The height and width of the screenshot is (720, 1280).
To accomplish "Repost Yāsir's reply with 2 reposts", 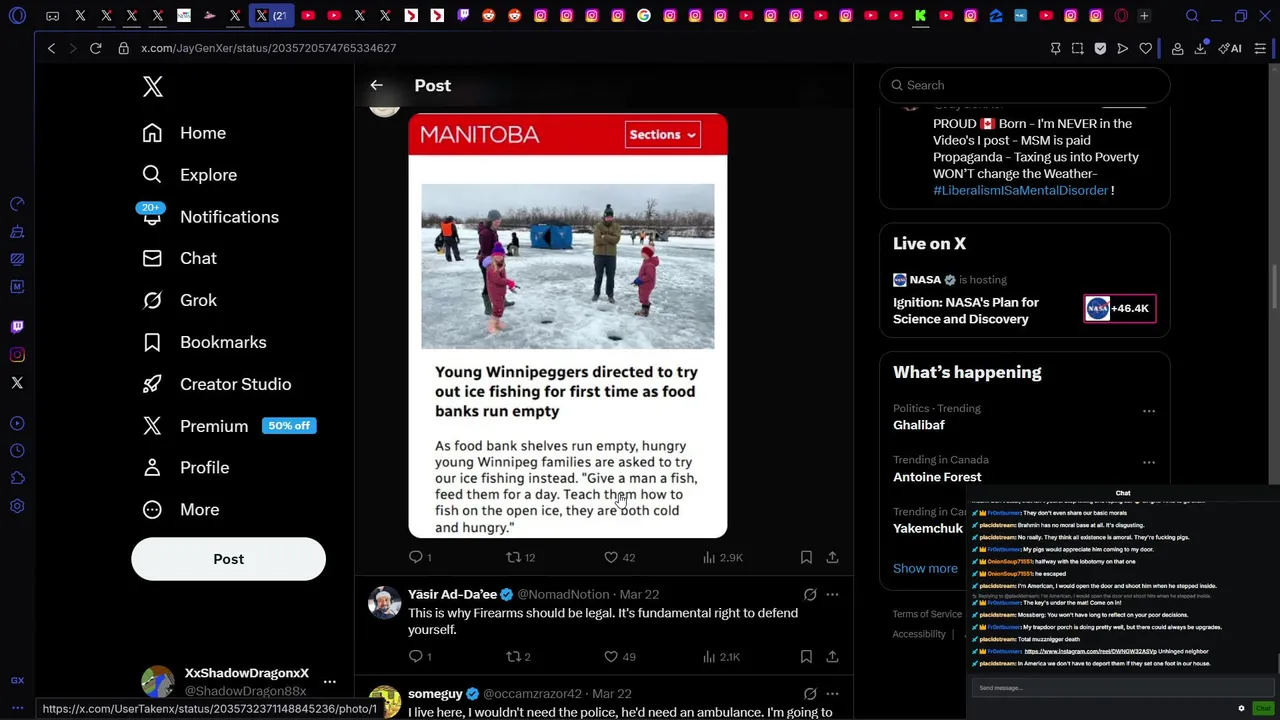I will tap(518, 657).
